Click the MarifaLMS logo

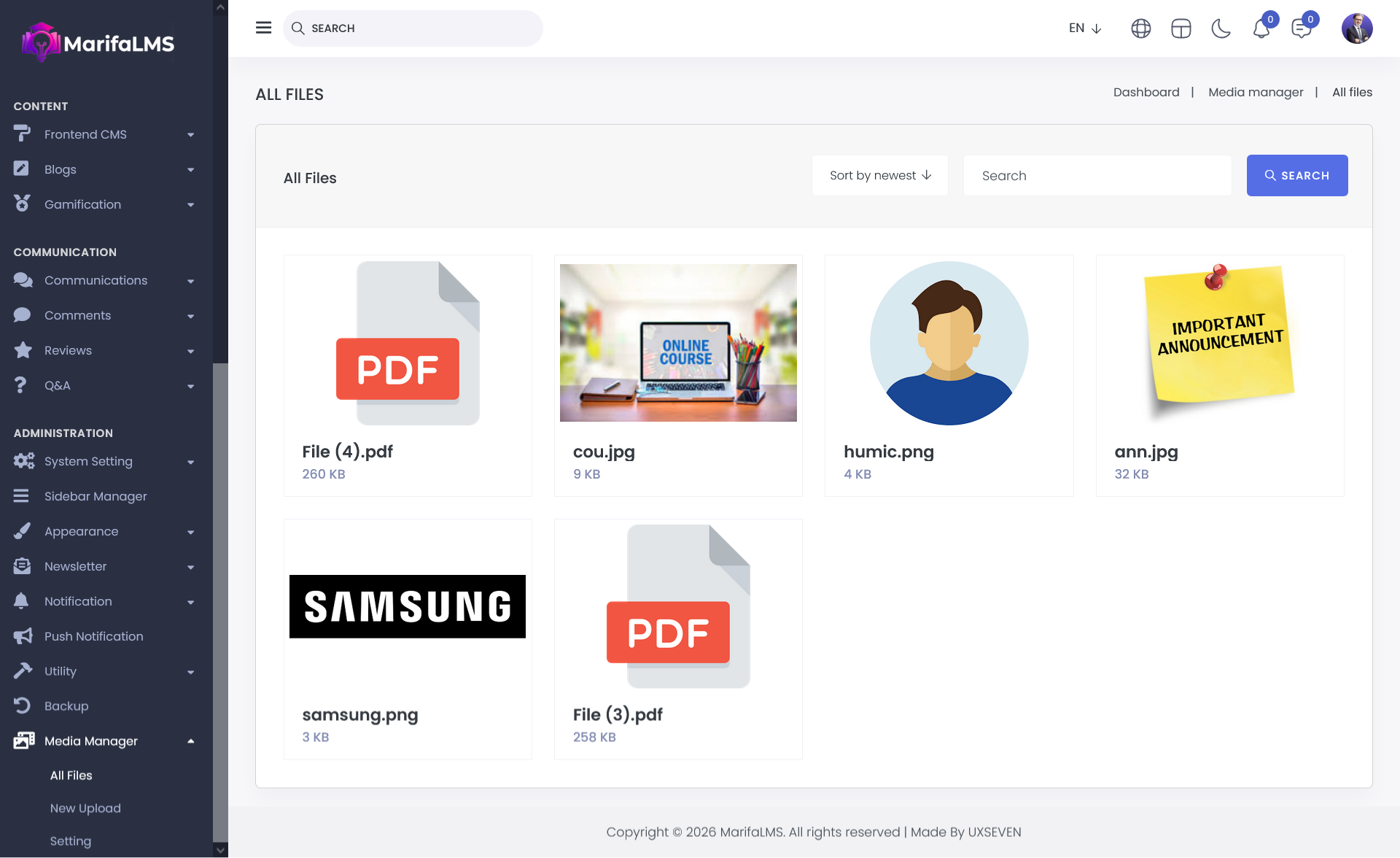point(98,43)
